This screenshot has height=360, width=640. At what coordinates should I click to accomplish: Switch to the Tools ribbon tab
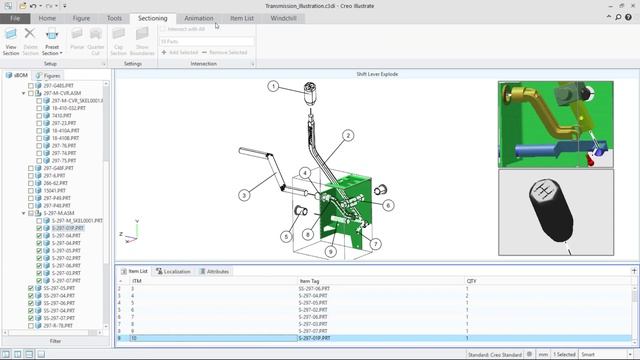pyautogui.click(x=114, y=18)
